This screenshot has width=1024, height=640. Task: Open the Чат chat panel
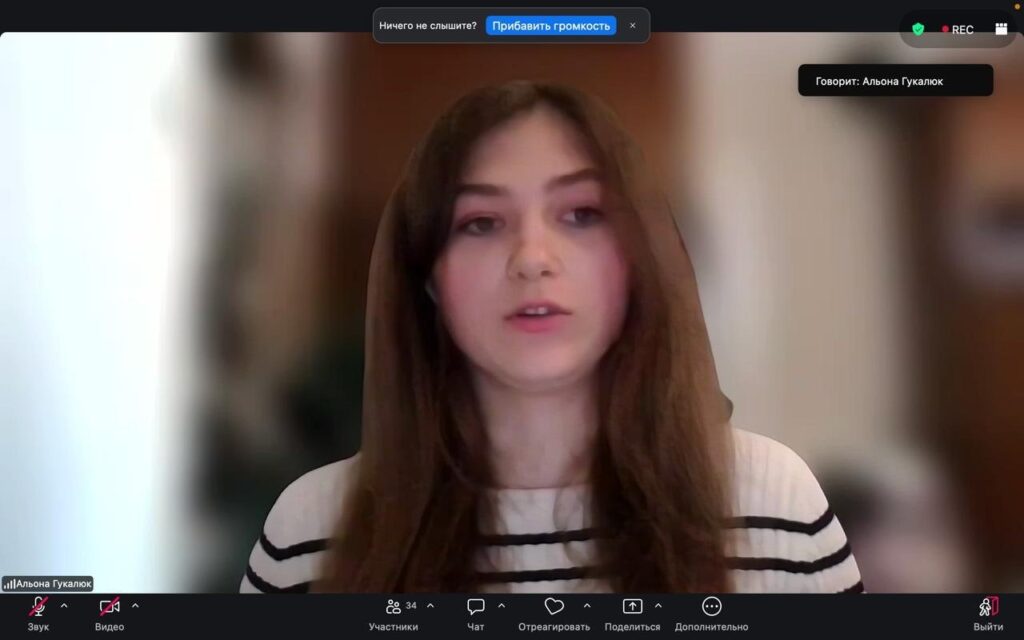476,607
